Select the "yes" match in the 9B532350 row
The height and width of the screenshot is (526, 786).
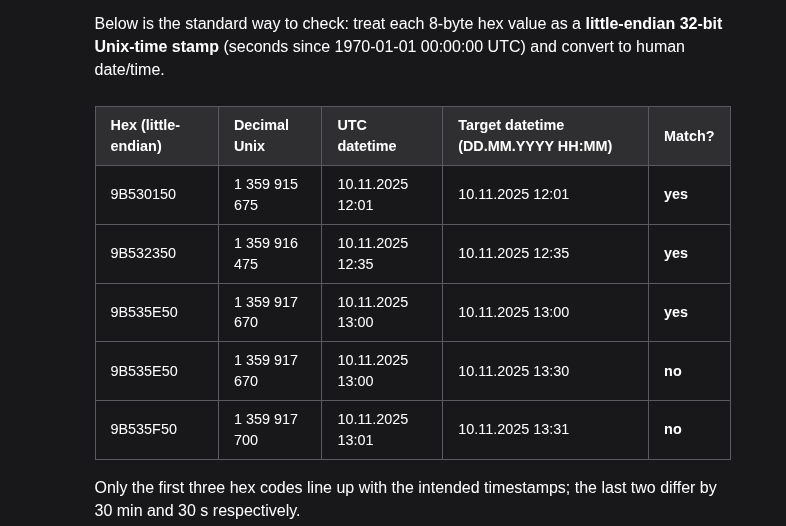pos(676,253)
